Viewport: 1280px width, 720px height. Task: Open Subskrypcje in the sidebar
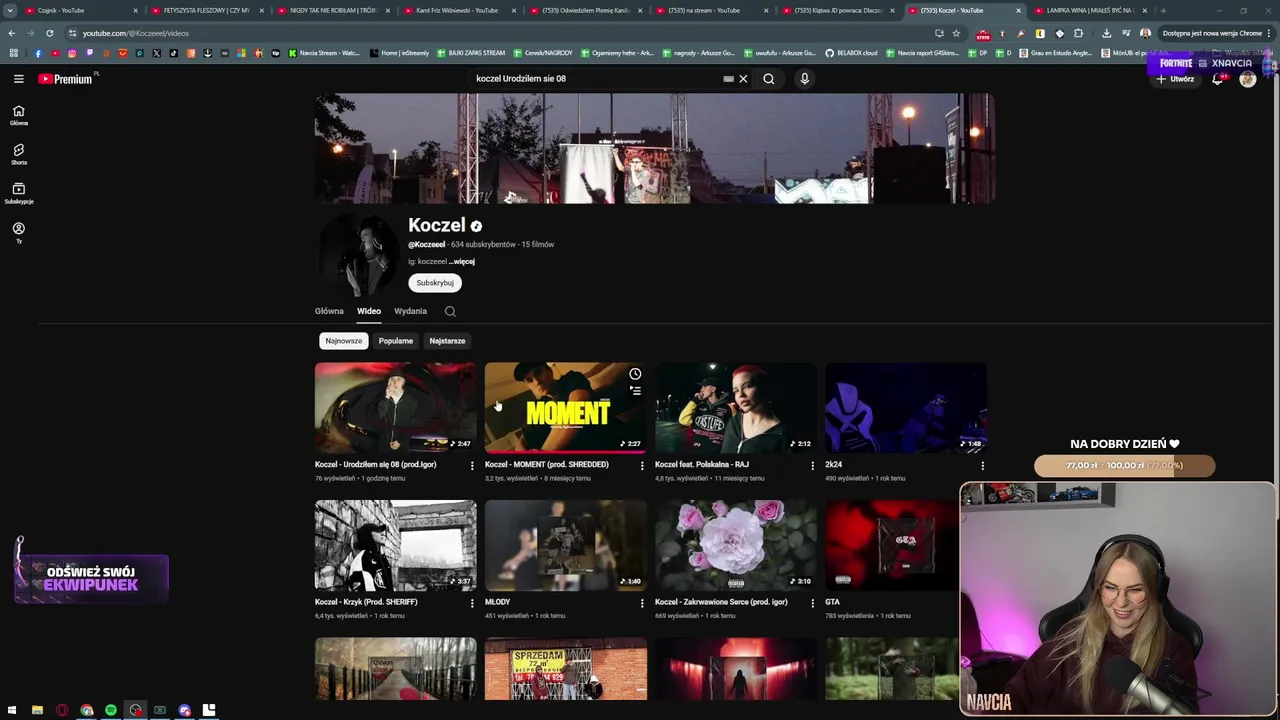coord(18,193)
